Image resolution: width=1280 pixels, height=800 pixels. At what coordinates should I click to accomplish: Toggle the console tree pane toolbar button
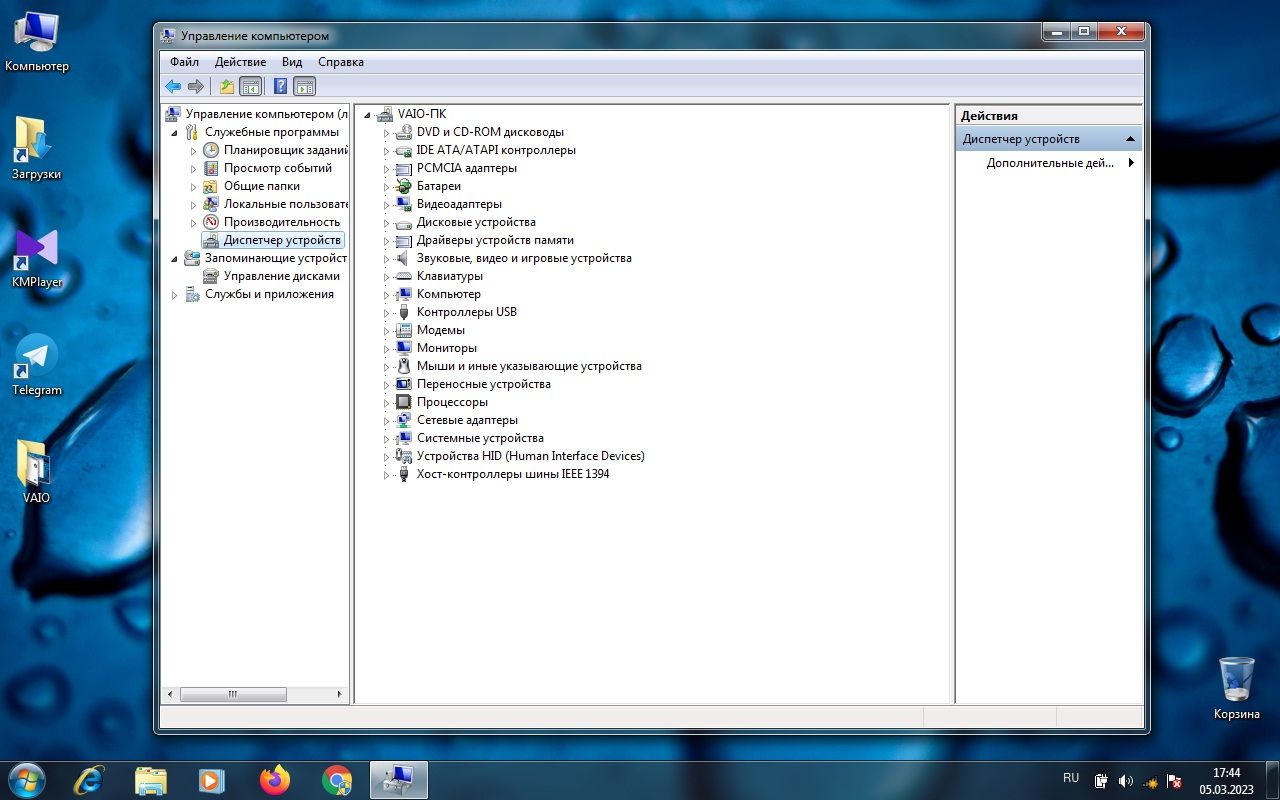(x=251, y=86)
